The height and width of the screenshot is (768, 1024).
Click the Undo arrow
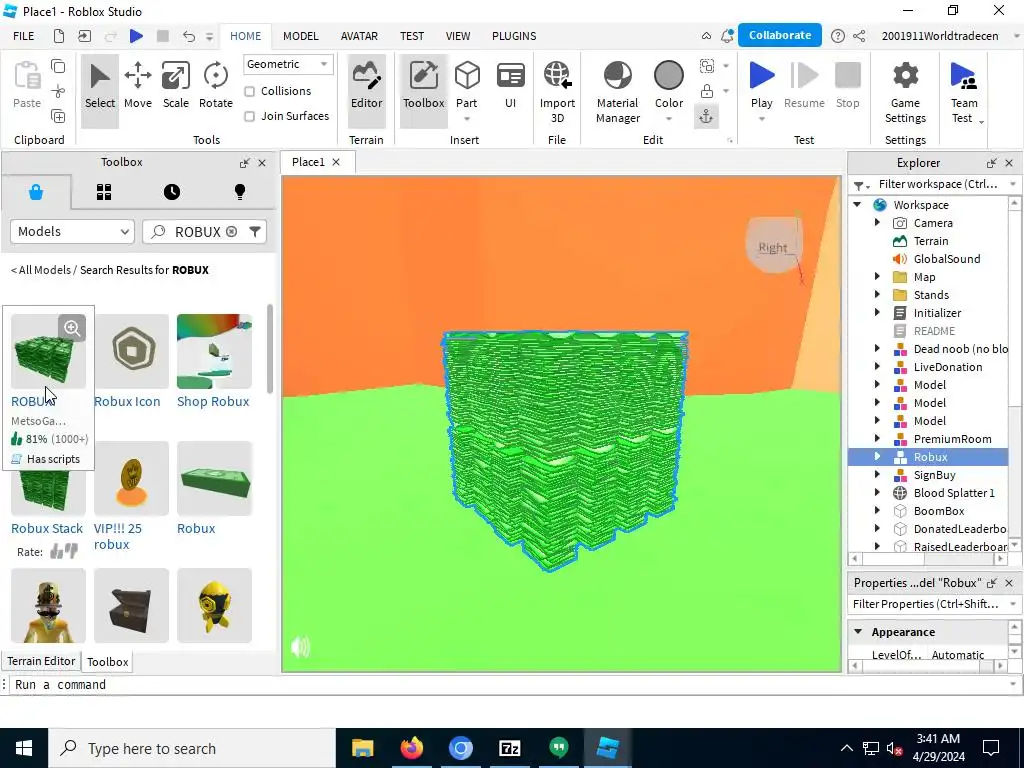189,36
